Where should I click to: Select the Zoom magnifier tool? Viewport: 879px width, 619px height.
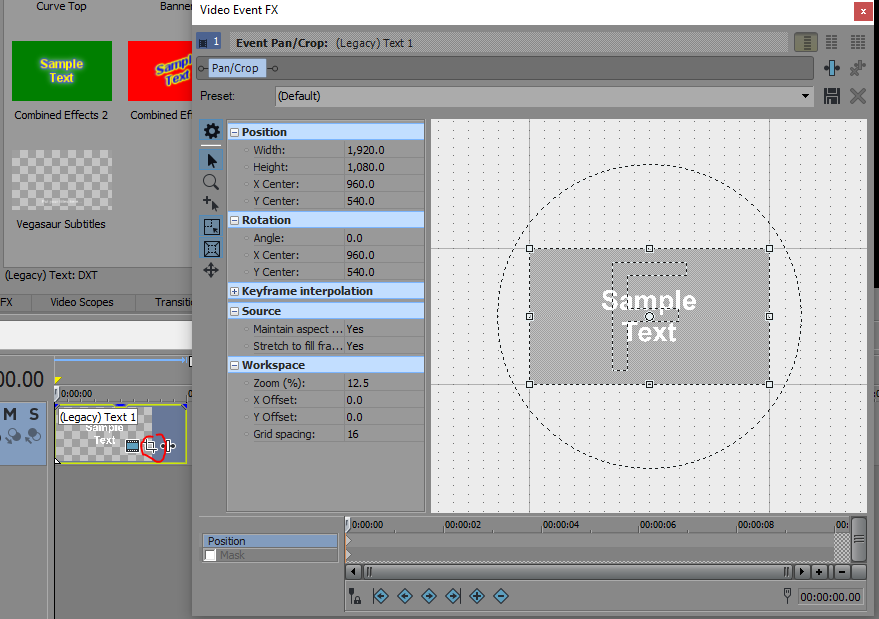[211, 182]
